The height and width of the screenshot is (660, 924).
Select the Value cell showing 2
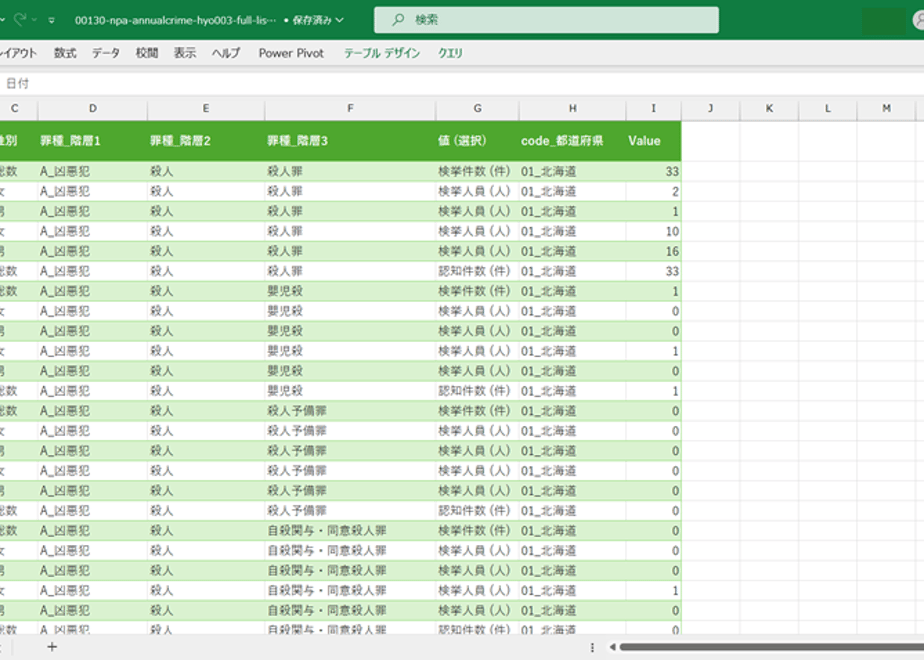653,192
